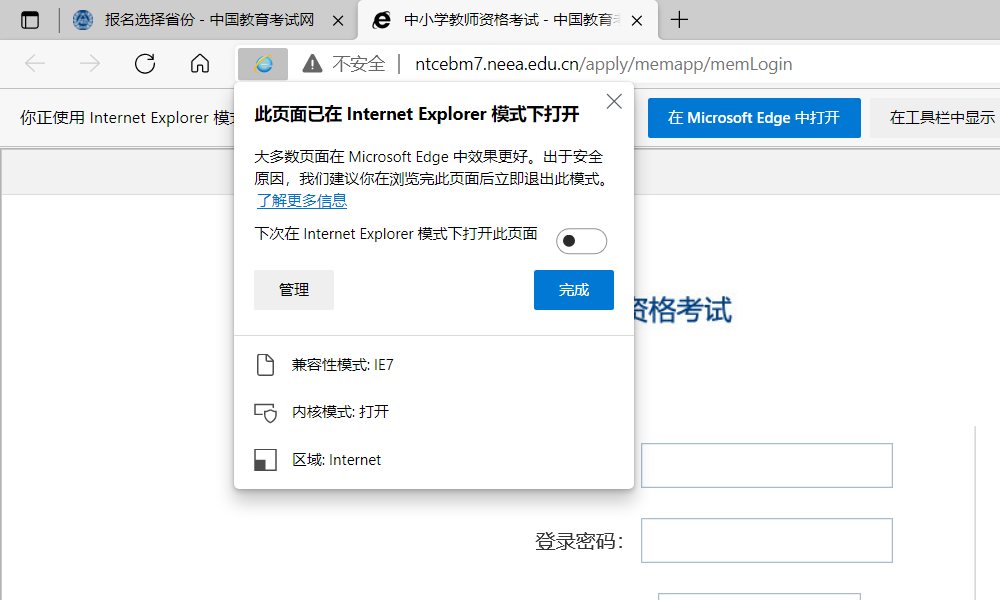Click the browser refresh icon

(x=145, y=64)
